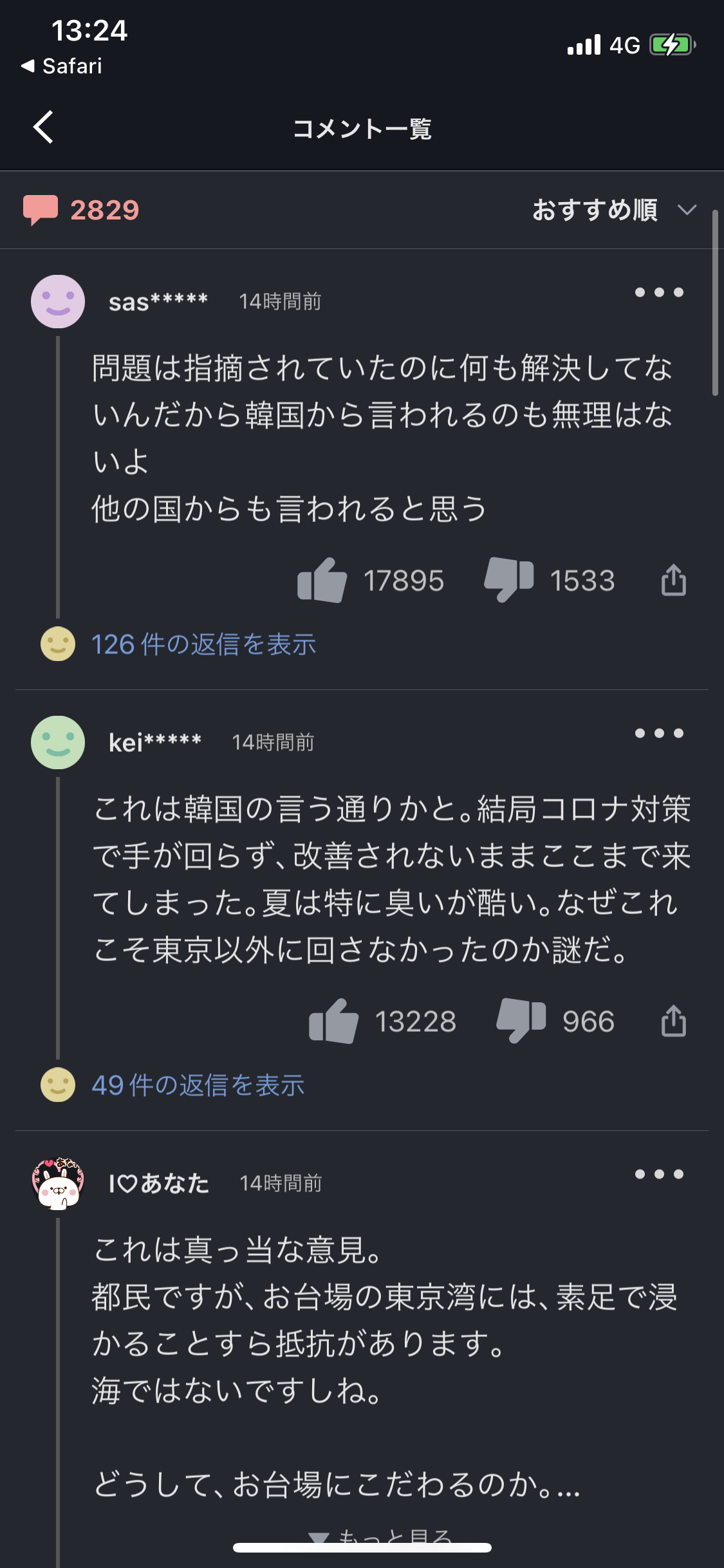The height and width of the screenshot is (1568, 724).
Task: Thumbs down the kei****** comment
Action: tap(521, 1020)
